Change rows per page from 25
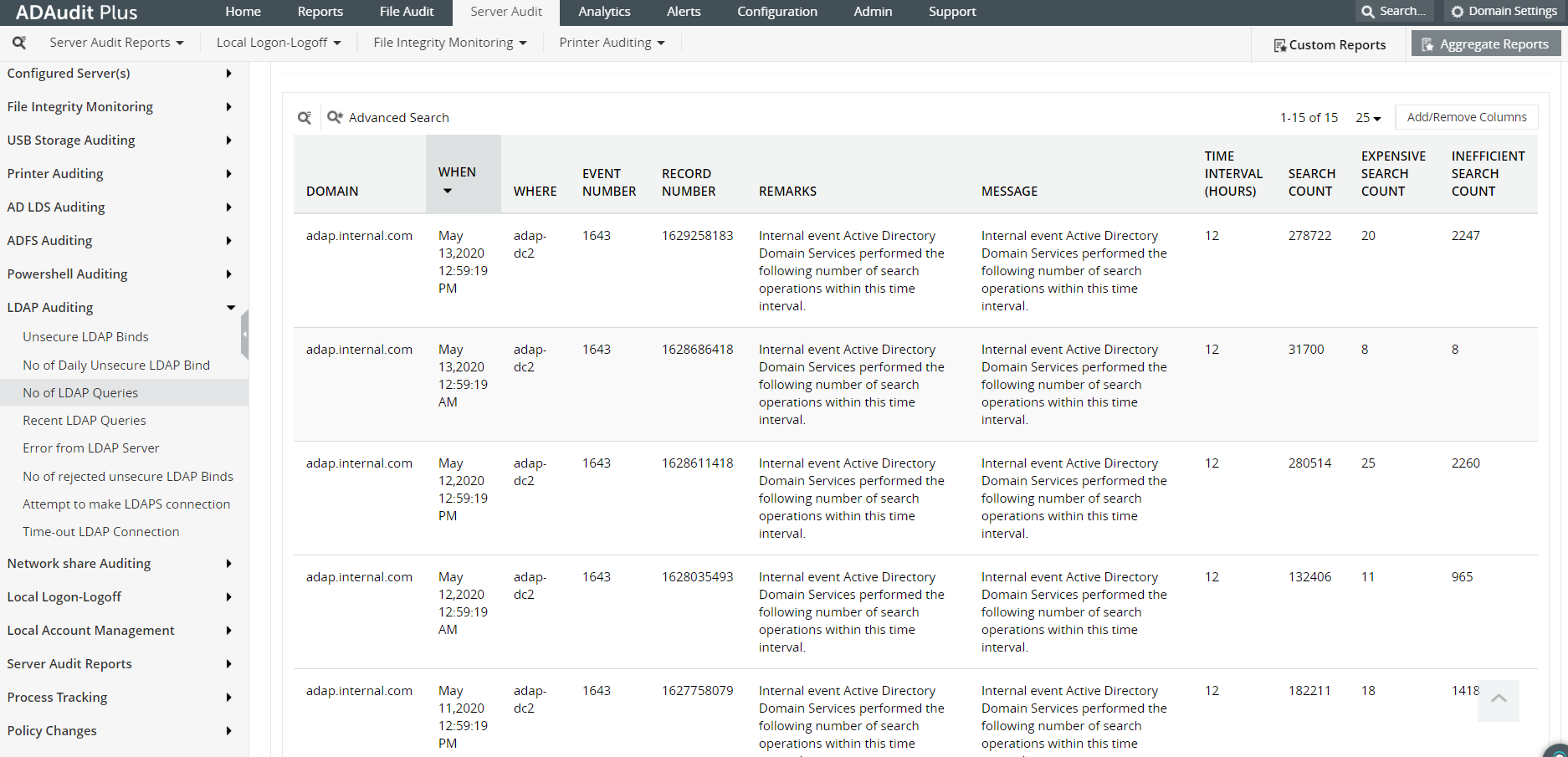Screen dimensions: 1568x757 coord(1368,118)
